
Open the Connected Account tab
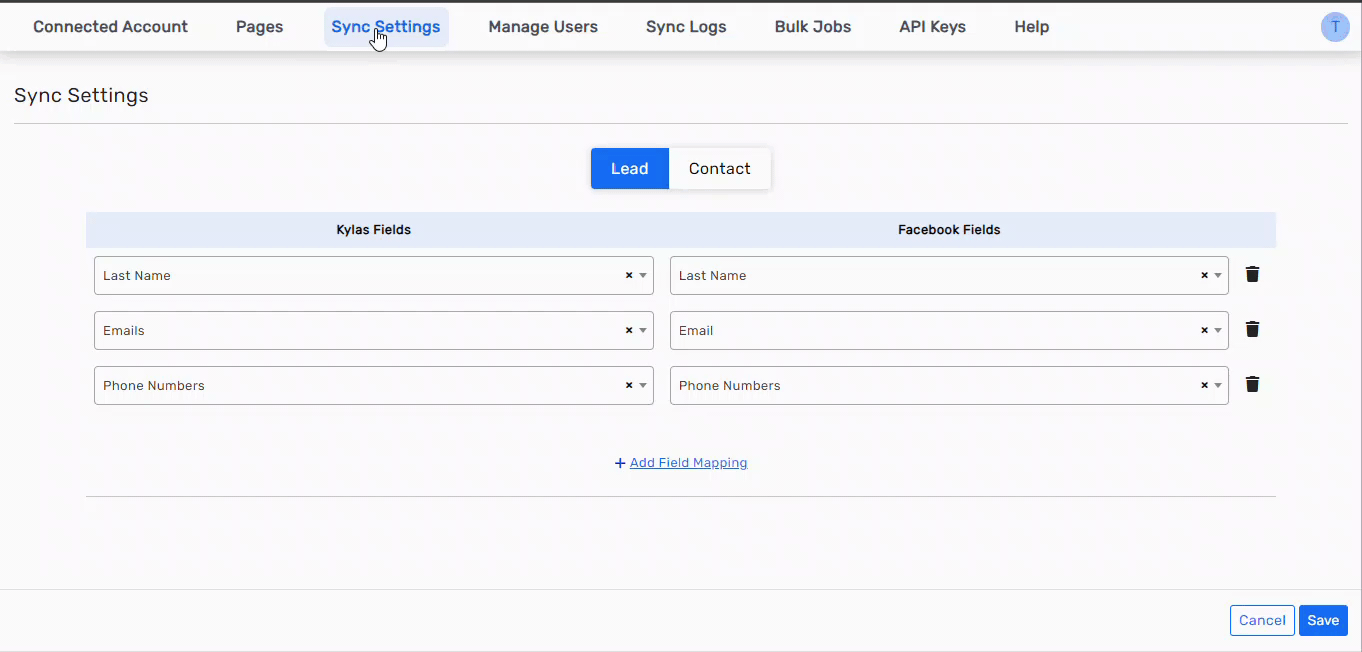tap(110, 27)
